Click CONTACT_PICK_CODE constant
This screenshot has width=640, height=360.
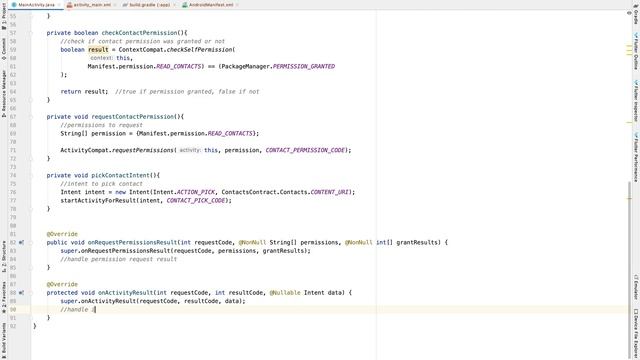click(x=196, y=200)
